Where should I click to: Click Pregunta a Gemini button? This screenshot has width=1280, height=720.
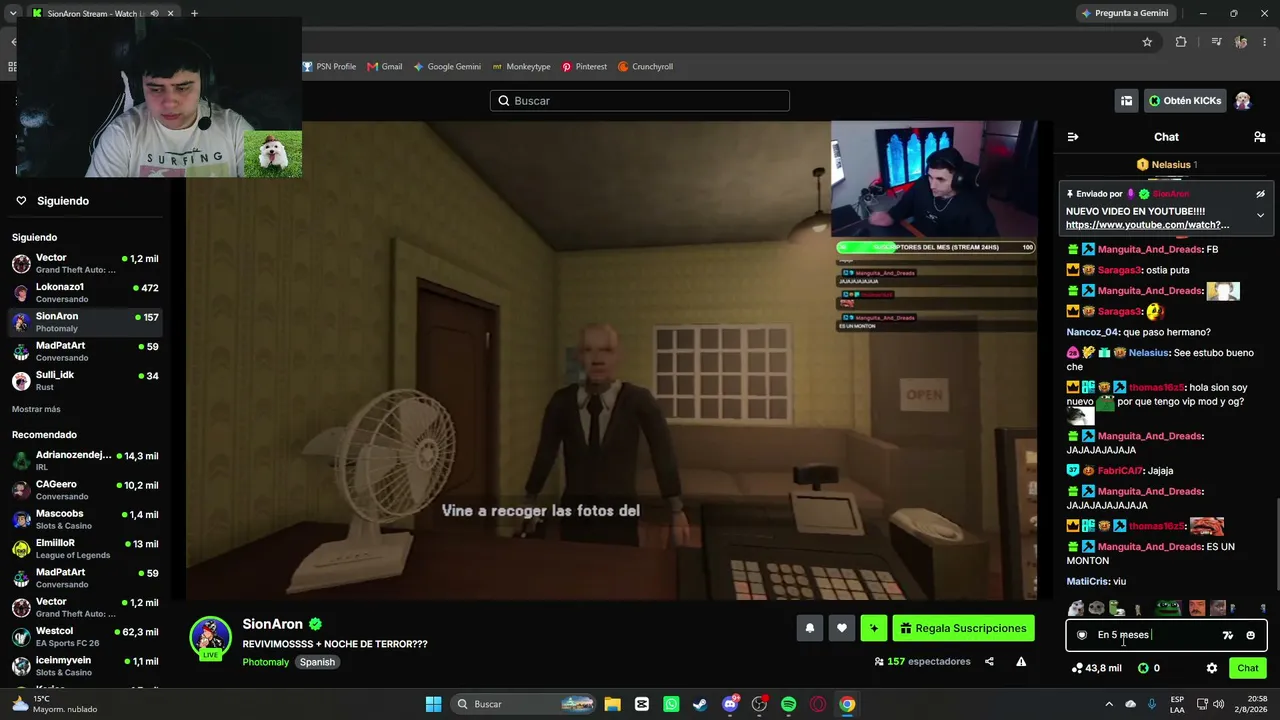click(1124, 14)
